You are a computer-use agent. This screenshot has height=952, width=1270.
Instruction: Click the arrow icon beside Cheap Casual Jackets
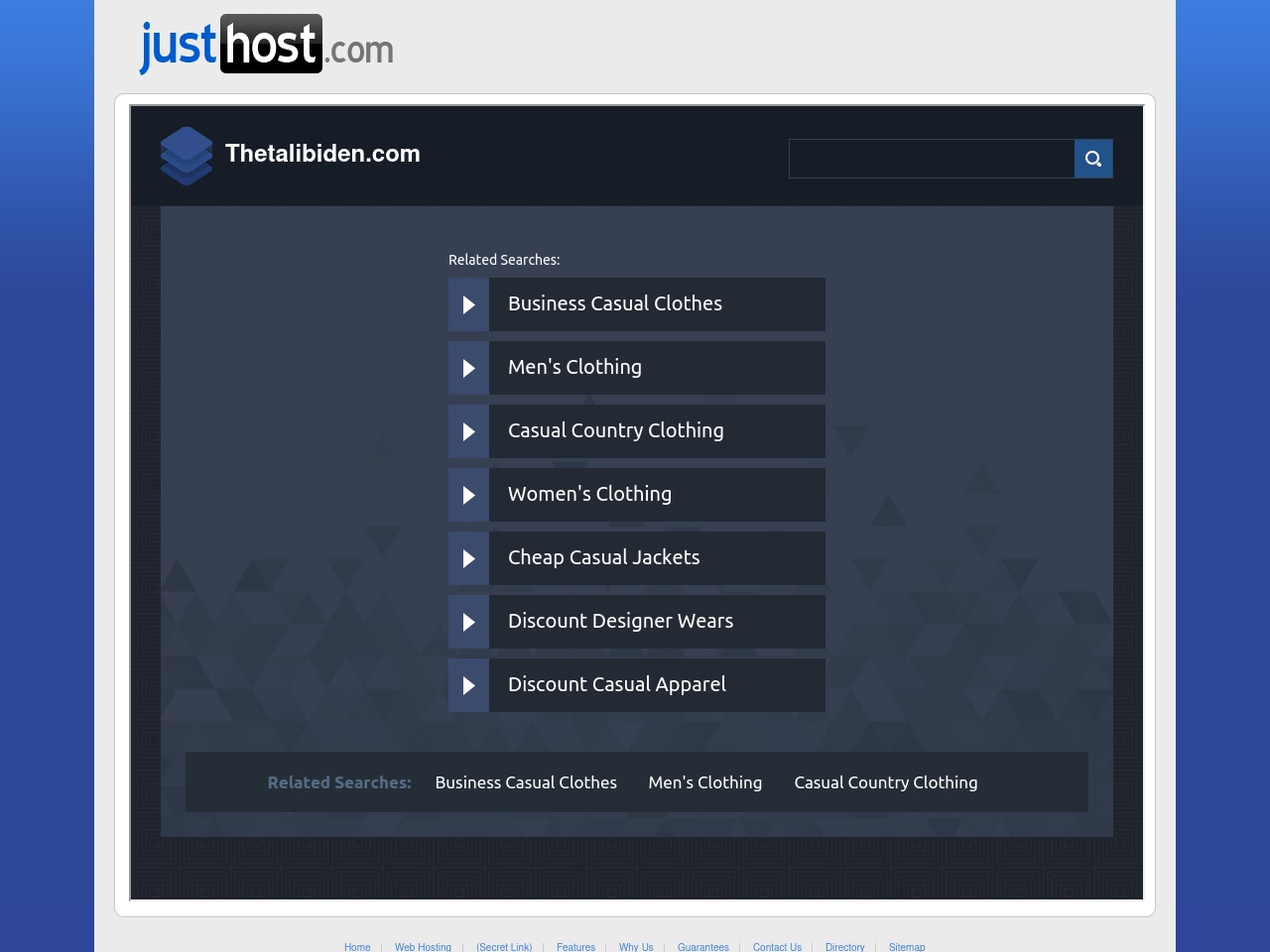(x=468, y=558)
